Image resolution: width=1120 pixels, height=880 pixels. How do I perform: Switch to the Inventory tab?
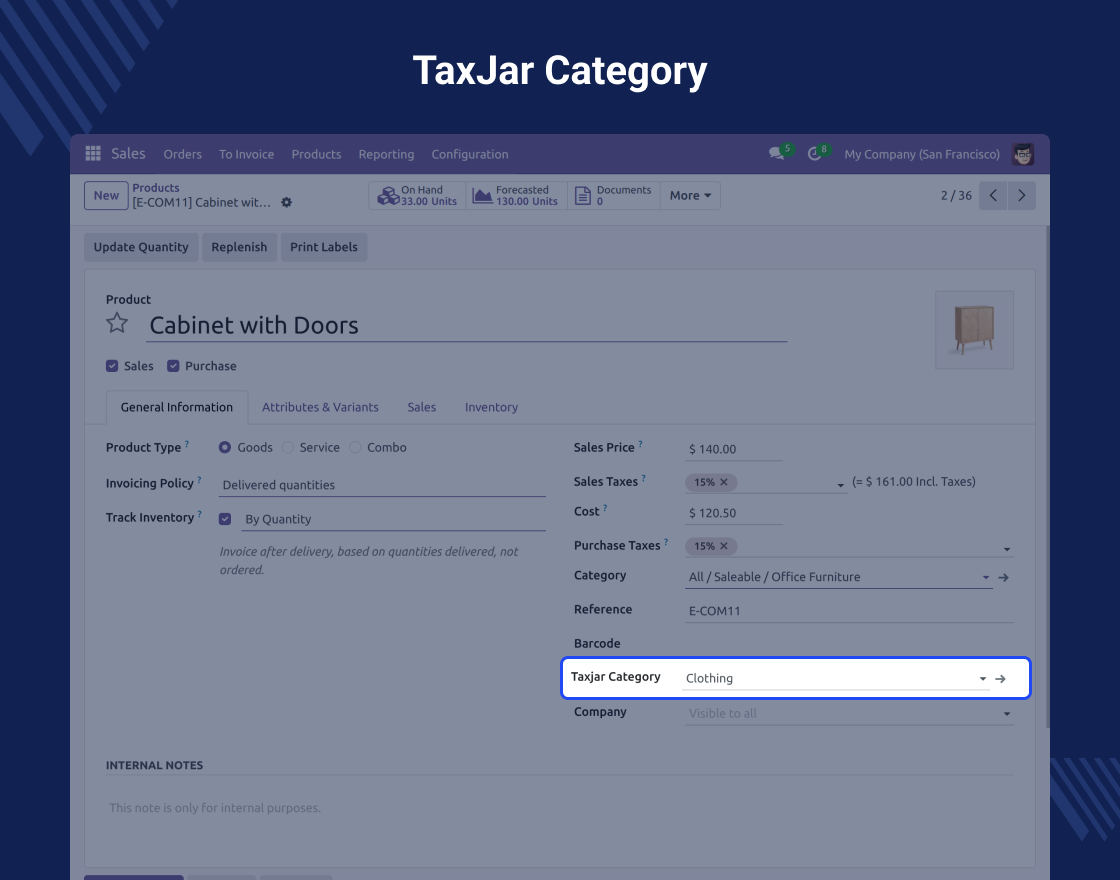491,407
